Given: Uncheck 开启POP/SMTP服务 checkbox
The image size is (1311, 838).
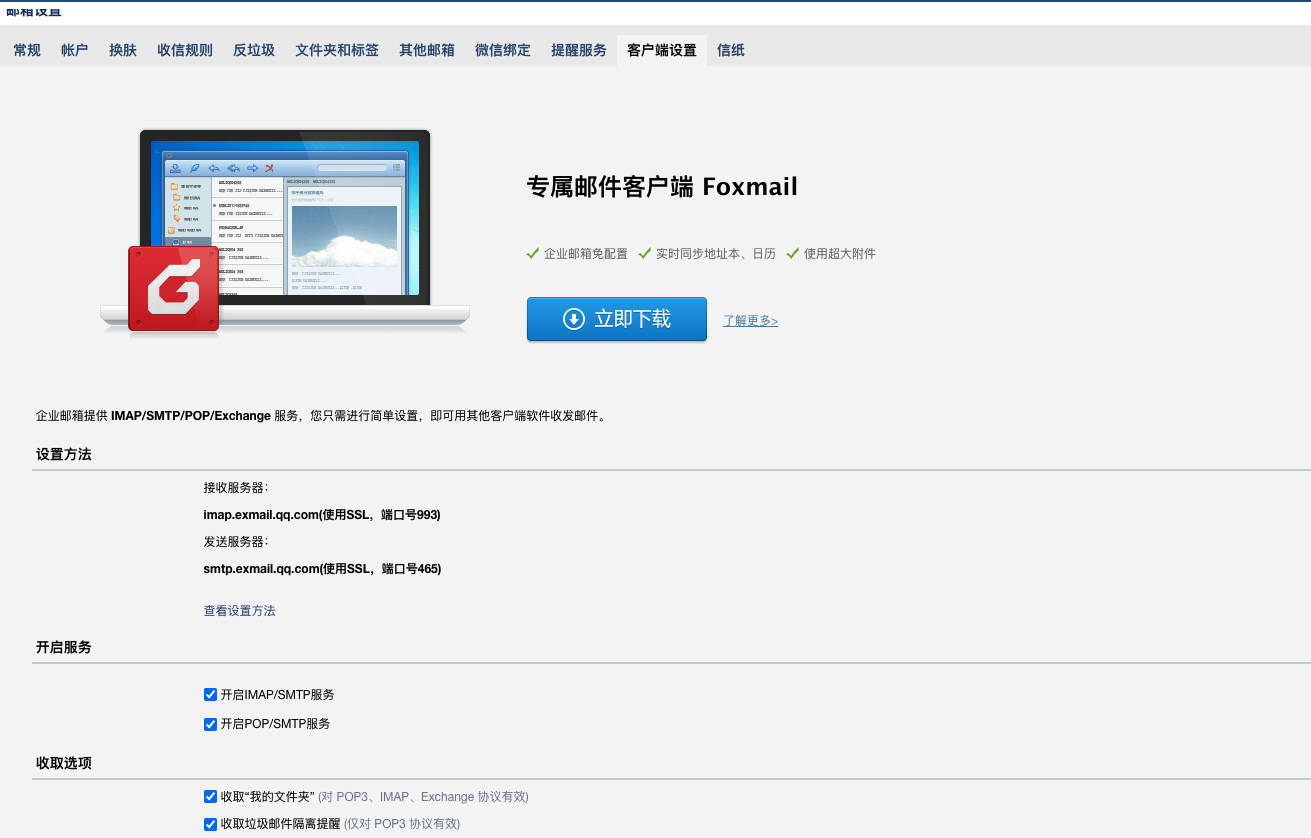Looking at the screenshot, I should [x=210, y=724].
